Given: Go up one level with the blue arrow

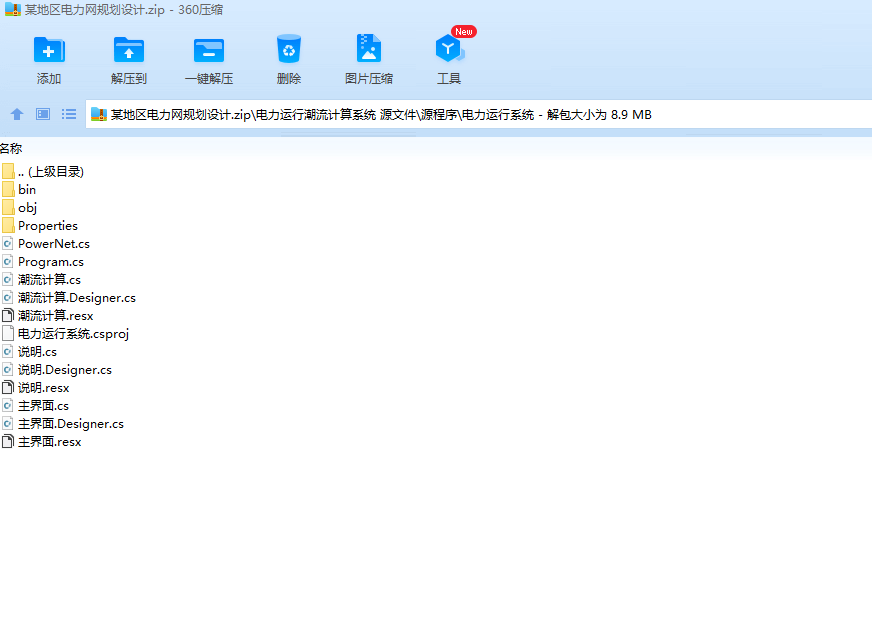Looking at the screenshot, I should (x=17, y=114).
